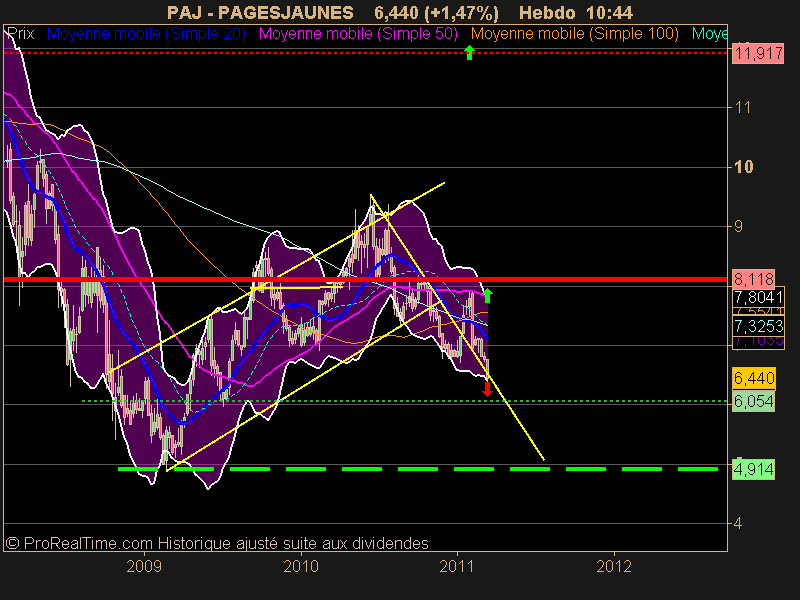
Task: Click the 4,914 support price tag
Action: pos(754,469)
